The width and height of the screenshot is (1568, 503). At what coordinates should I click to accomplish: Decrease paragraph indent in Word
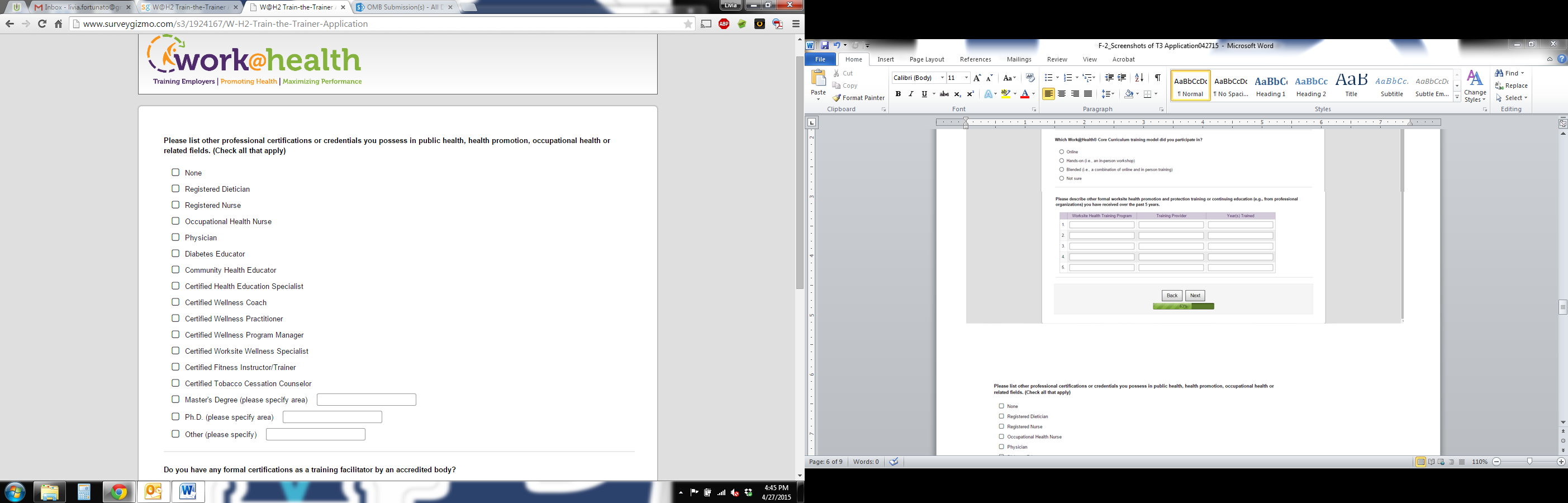1109,78
